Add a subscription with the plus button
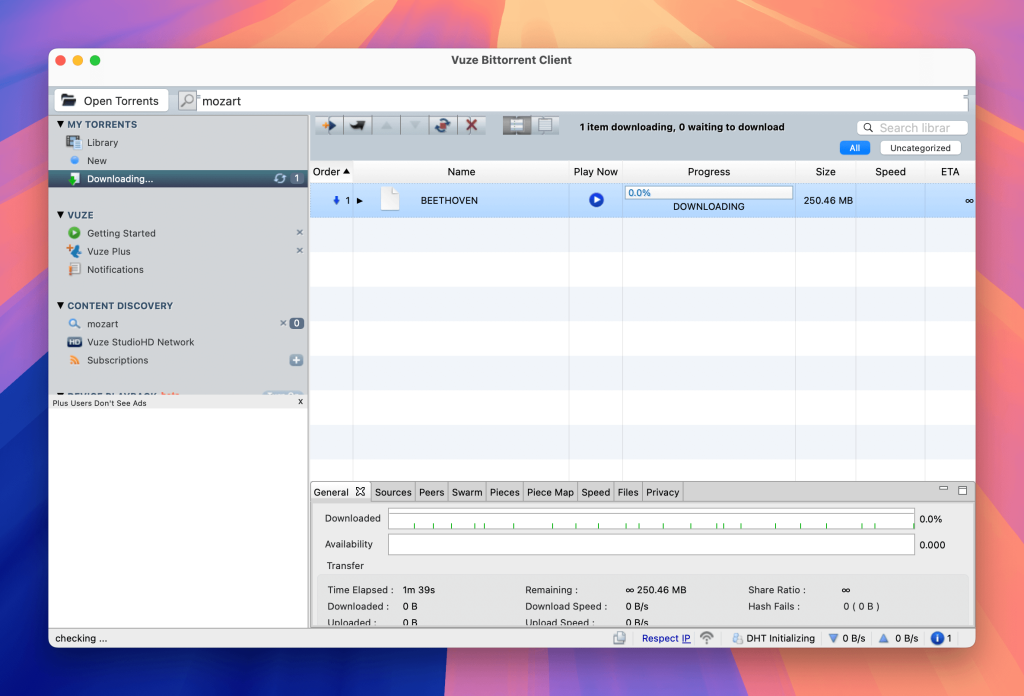The image size is (1024, 696). point(296,360)
